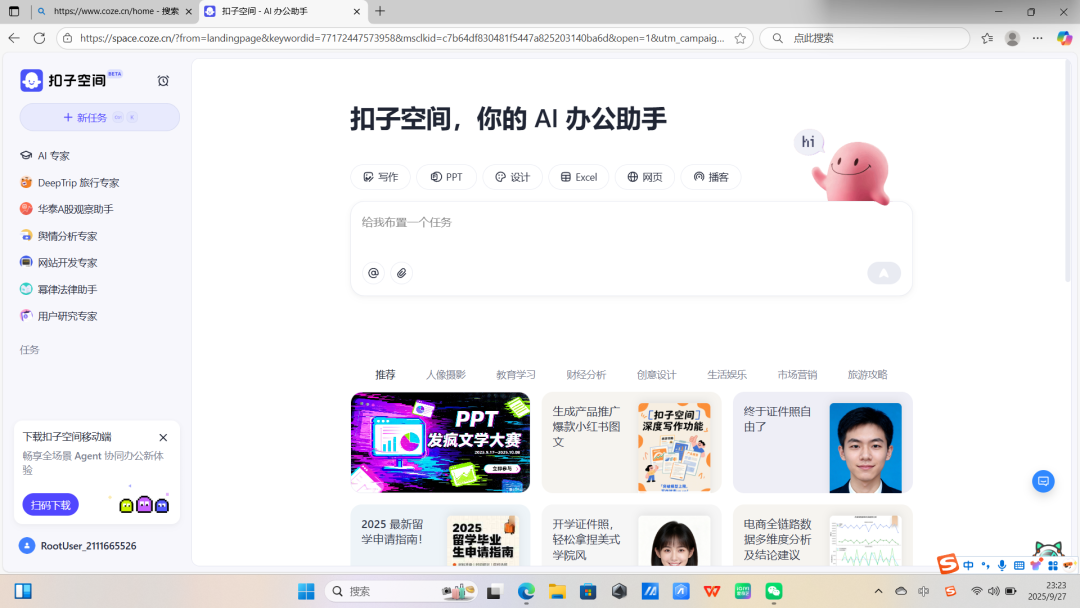Choose the 设计 task type chip
Image resolution: width=1080 pixels, height=608 pixels.
(512, 177)
